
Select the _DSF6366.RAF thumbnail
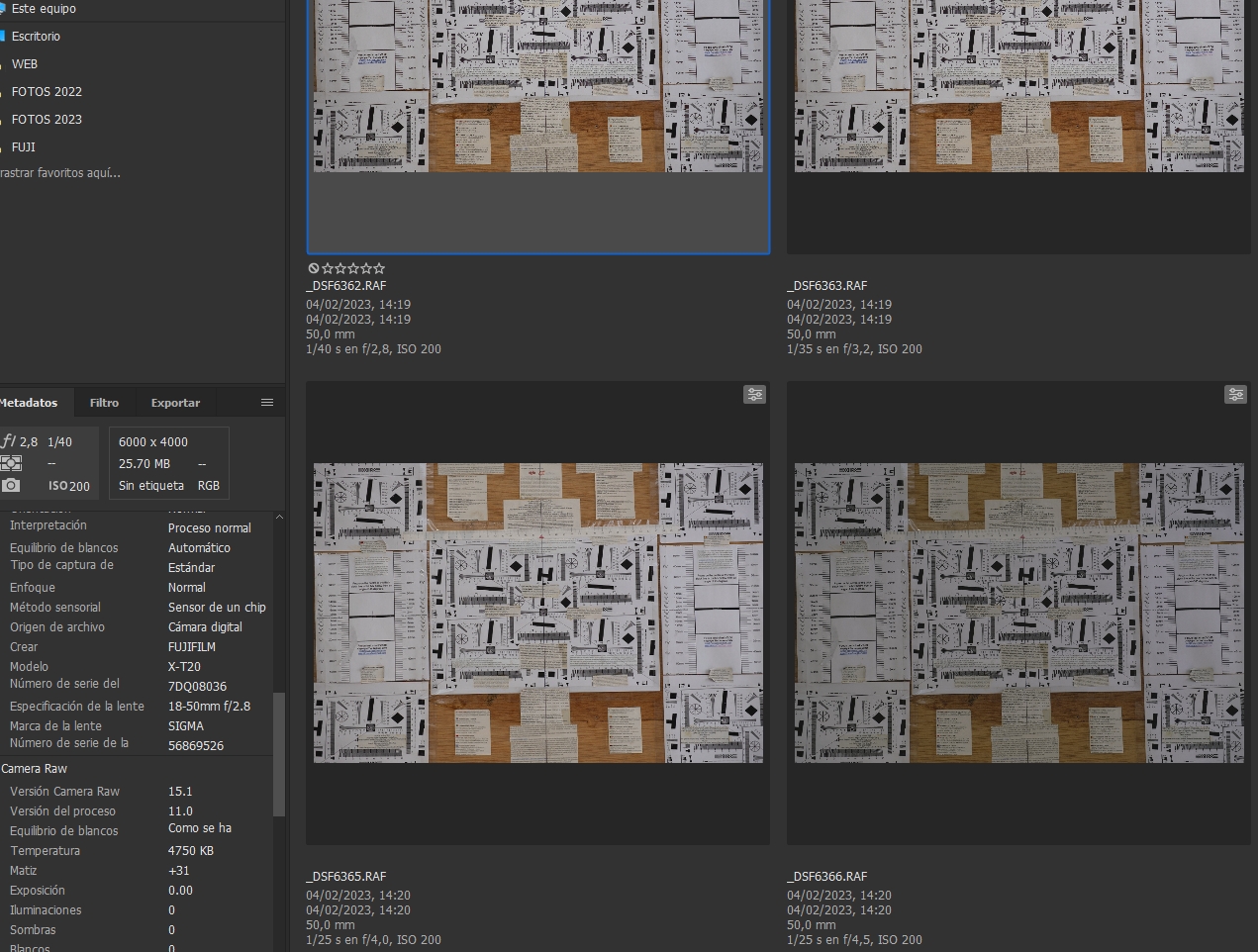[1019, 613]
